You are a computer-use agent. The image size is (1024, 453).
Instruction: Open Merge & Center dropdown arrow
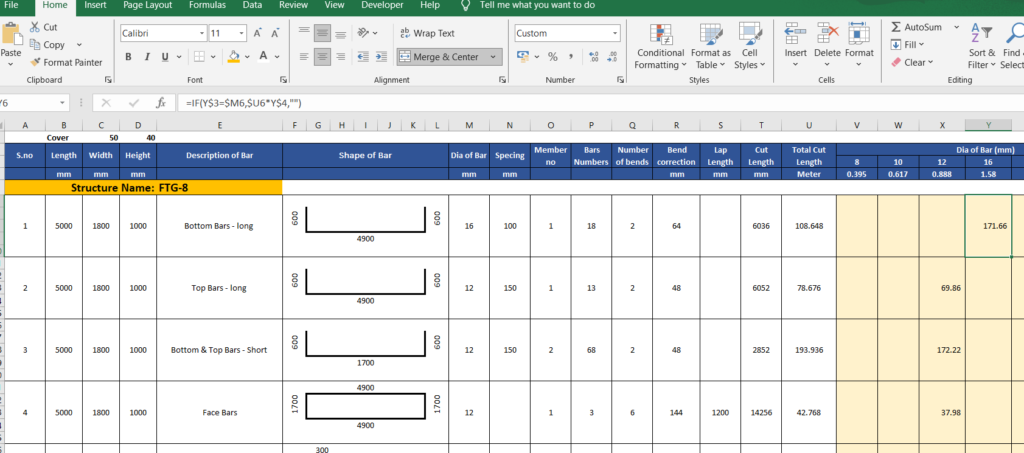tap(493, 57)
